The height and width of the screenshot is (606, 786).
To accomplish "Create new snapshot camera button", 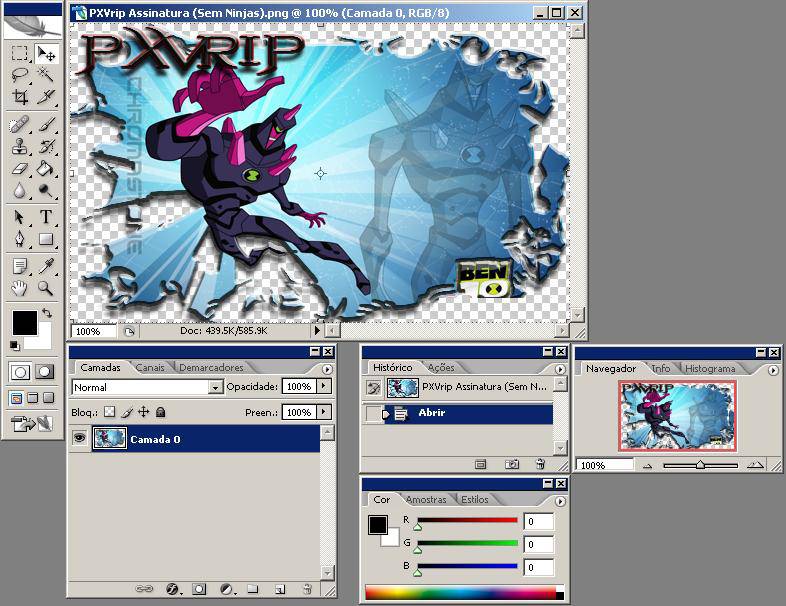I will point(512,464).
